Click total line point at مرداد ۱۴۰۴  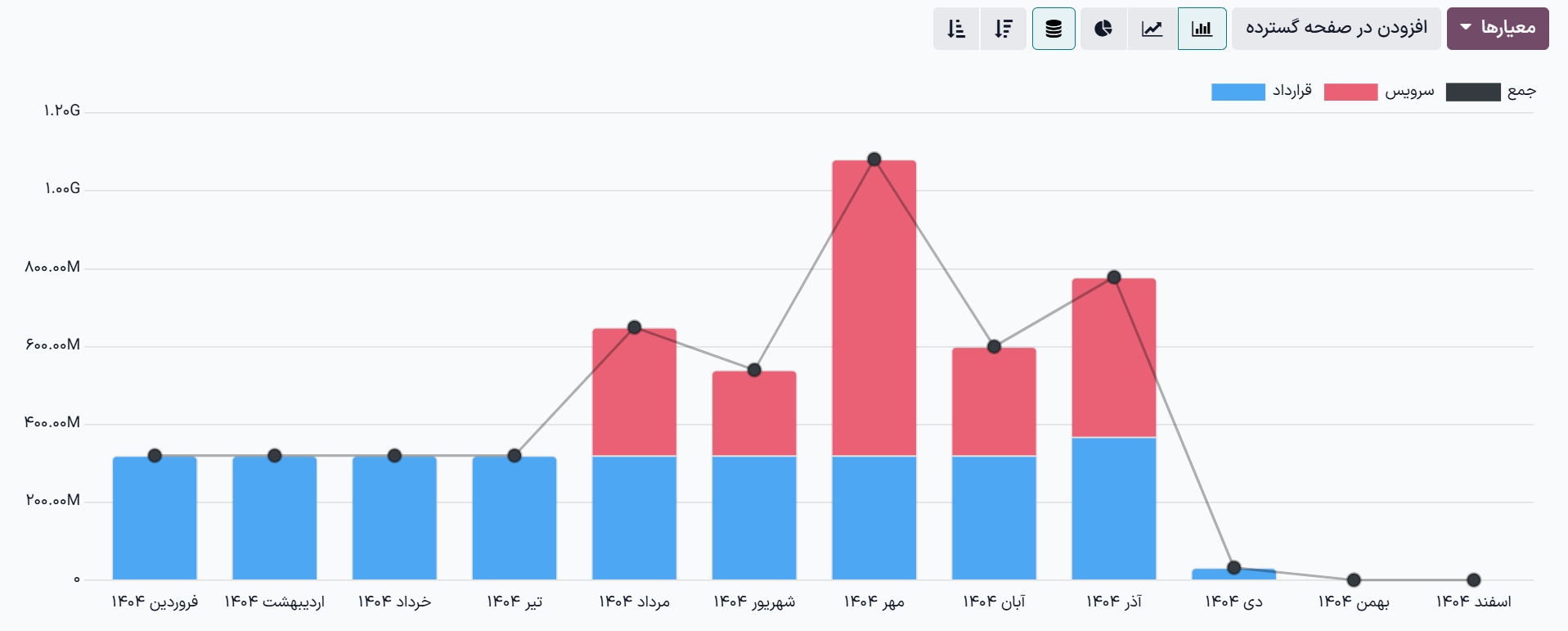(635, 327)
